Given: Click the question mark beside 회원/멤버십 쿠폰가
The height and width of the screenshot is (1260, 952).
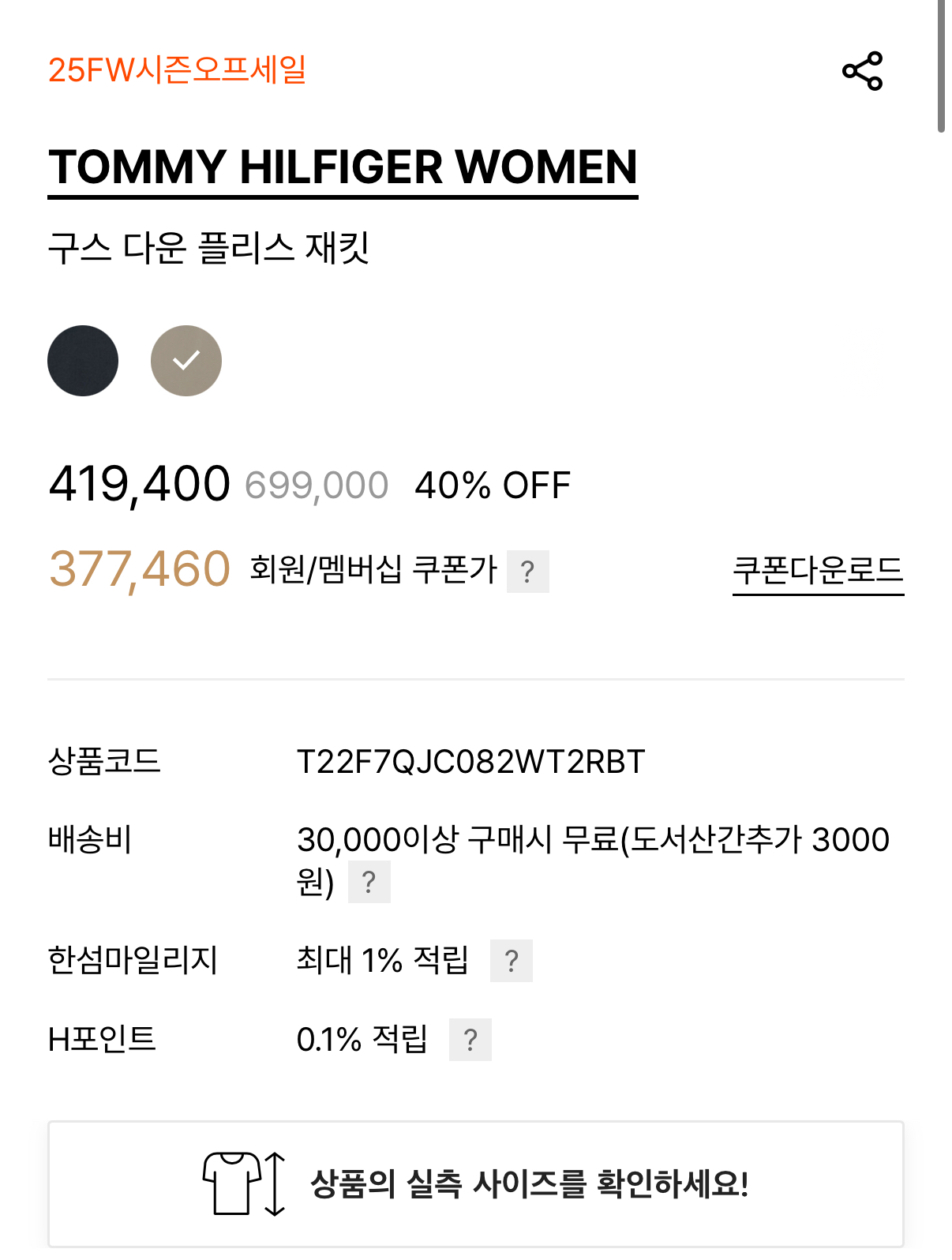Looking at the screenshot, I should (528, 570).
